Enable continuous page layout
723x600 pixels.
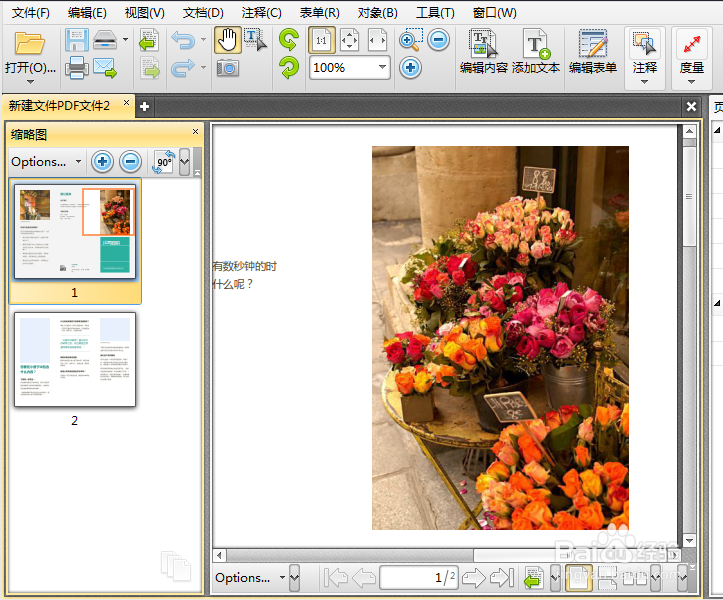[607, 577]
